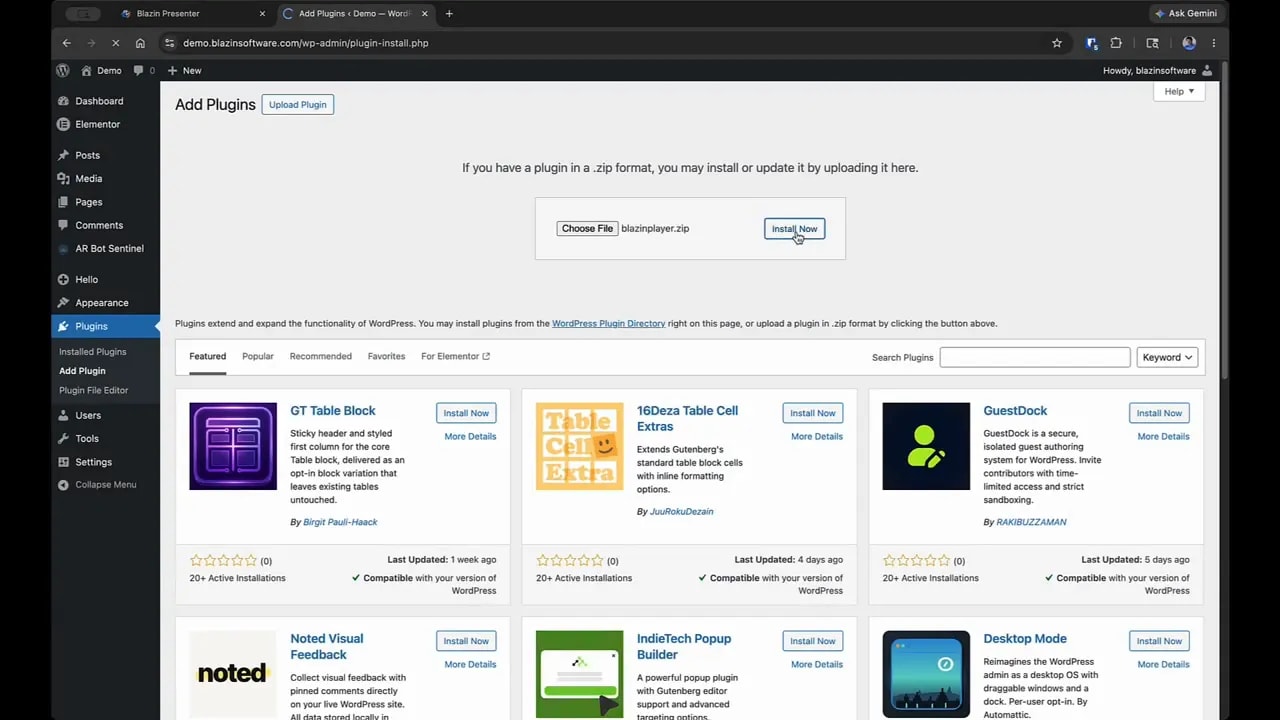Screen dimensions: 1280x720
Task: Click the 16Deza Table Cell Extras thumbnail
Action: [579, 446]
